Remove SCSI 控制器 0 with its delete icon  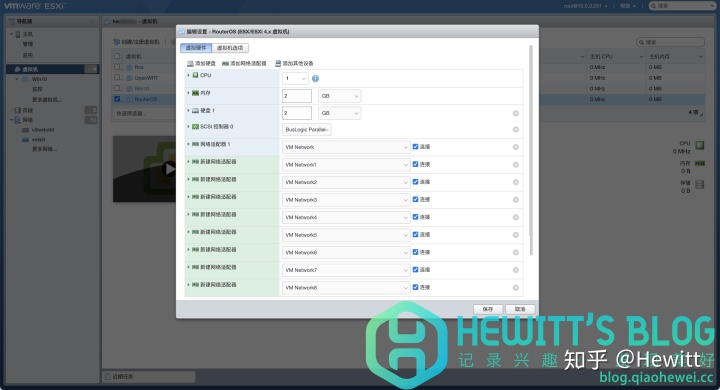coord(516,130)
